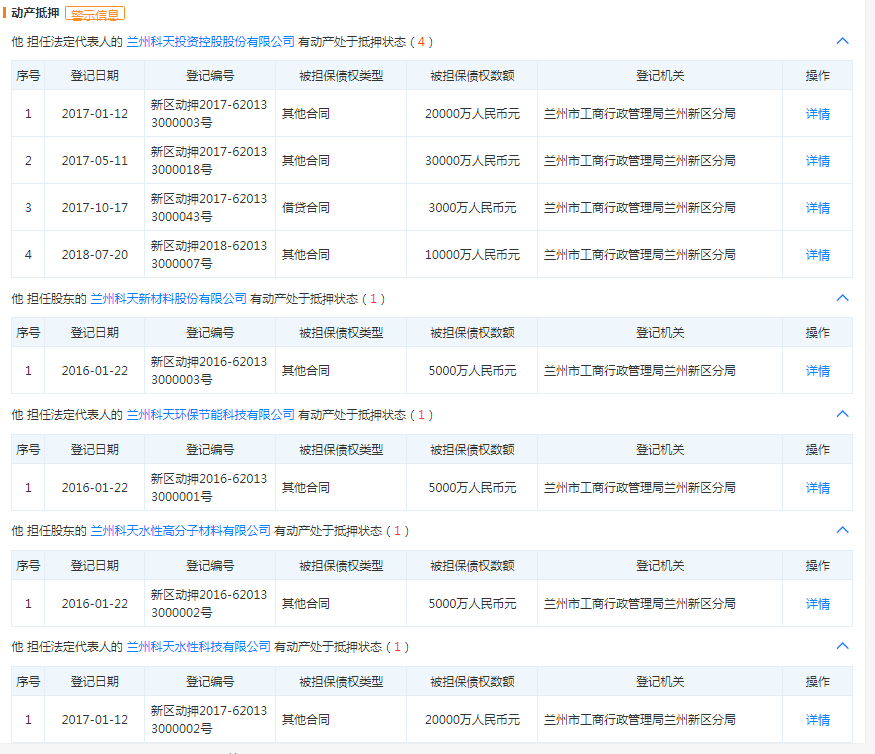Open company link 兰州科天水性高分子材料有限公司

[180, 530]
